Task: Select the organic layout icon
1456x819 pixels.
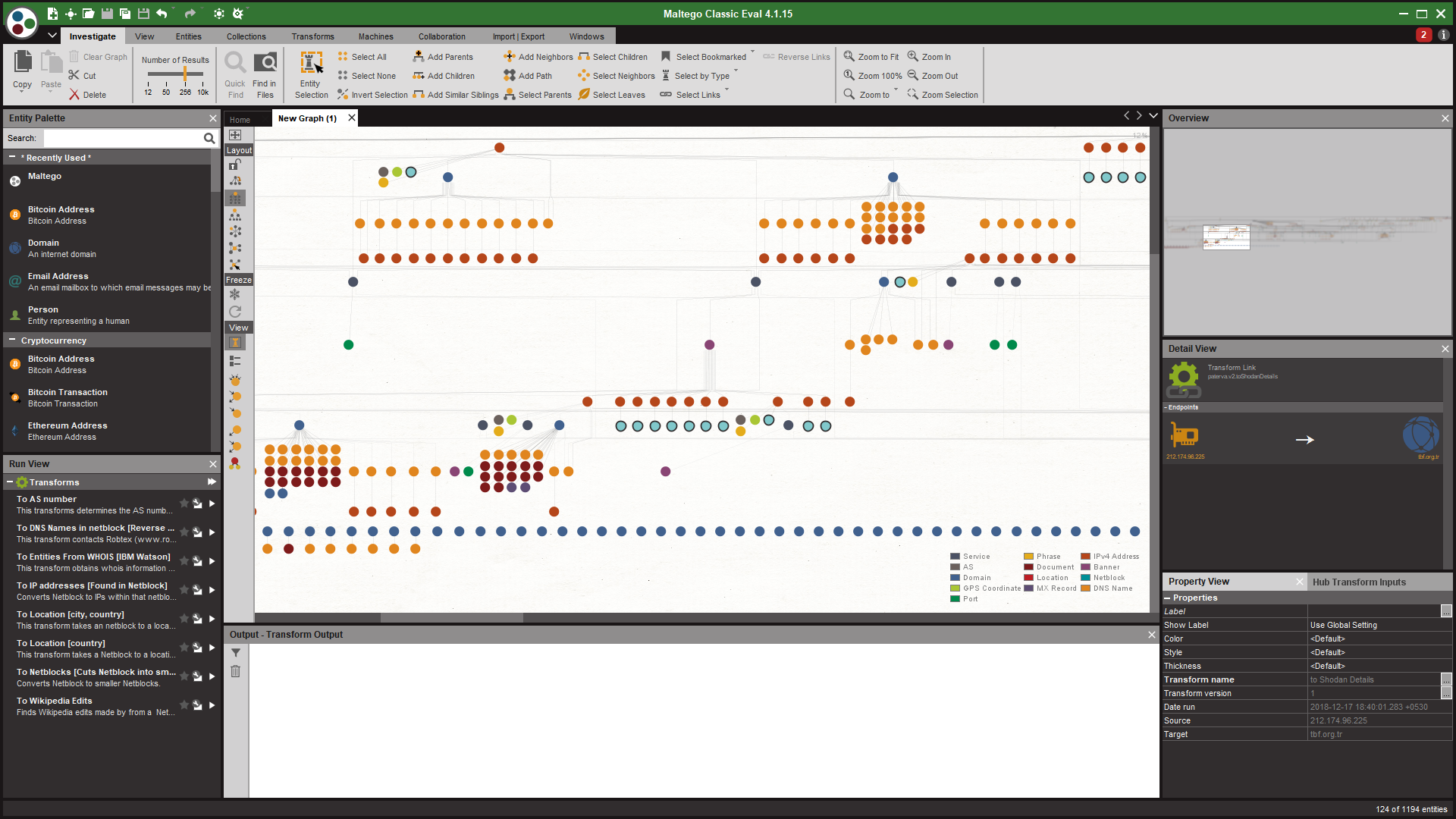Action: click(x=235, y=248)
